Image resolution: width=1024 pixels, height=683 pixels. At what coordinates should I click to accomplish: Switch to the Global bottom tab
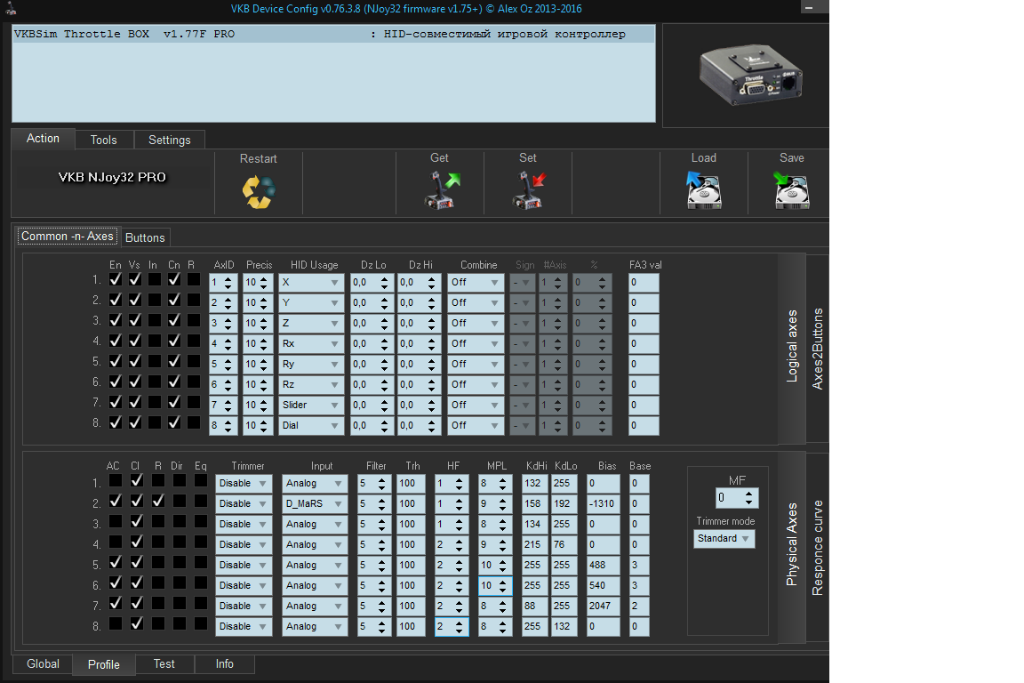click(x=43, y=664)
